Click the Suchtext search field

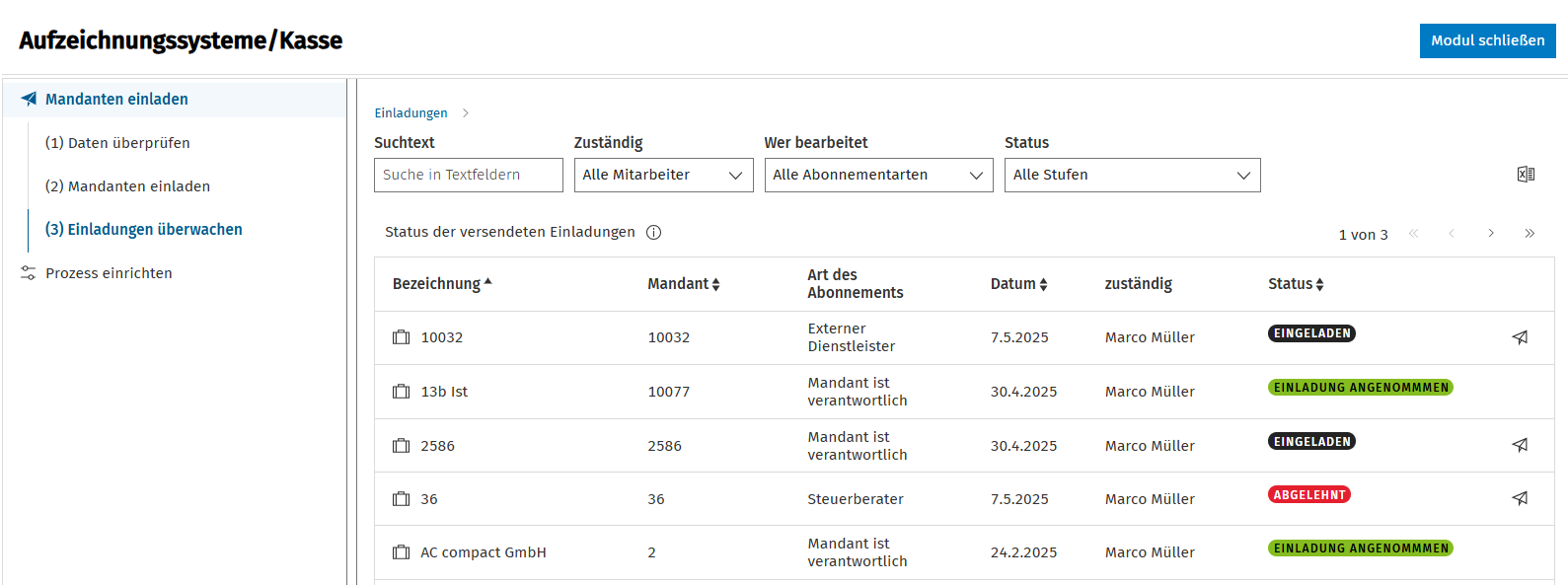coord(468,175)
